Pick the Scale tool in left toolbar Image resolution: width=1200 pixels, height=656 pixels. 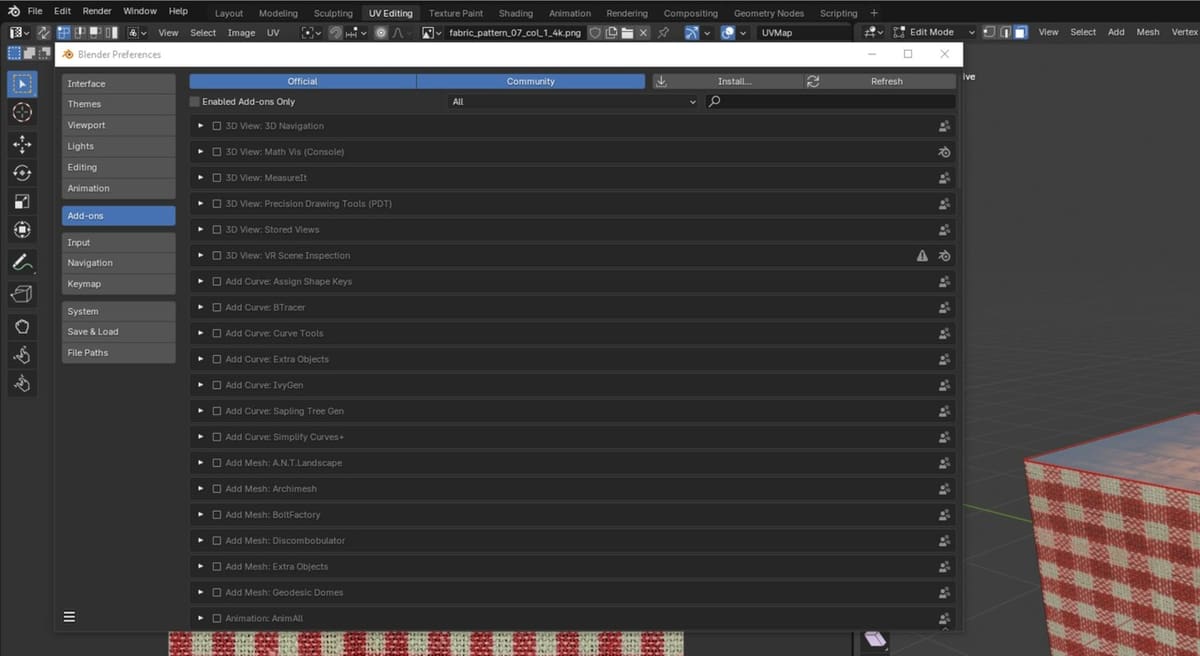click(22, 202)
